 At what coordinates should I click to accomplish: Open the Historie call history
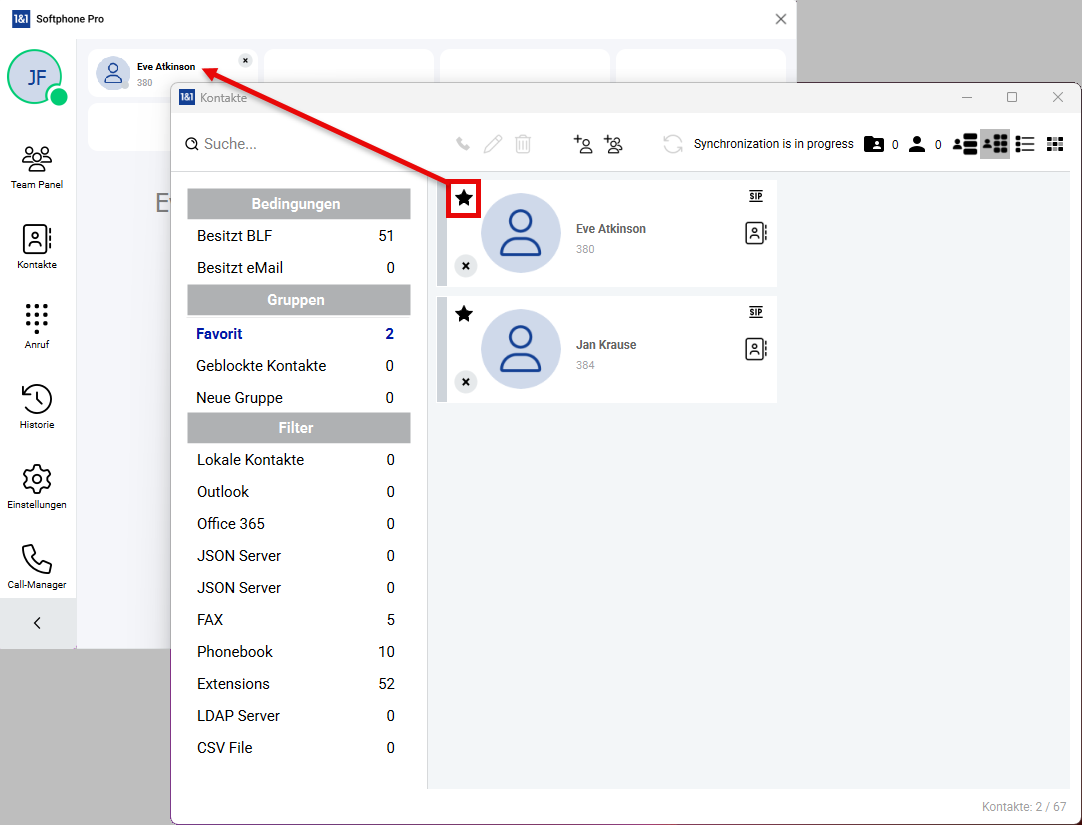37,406
